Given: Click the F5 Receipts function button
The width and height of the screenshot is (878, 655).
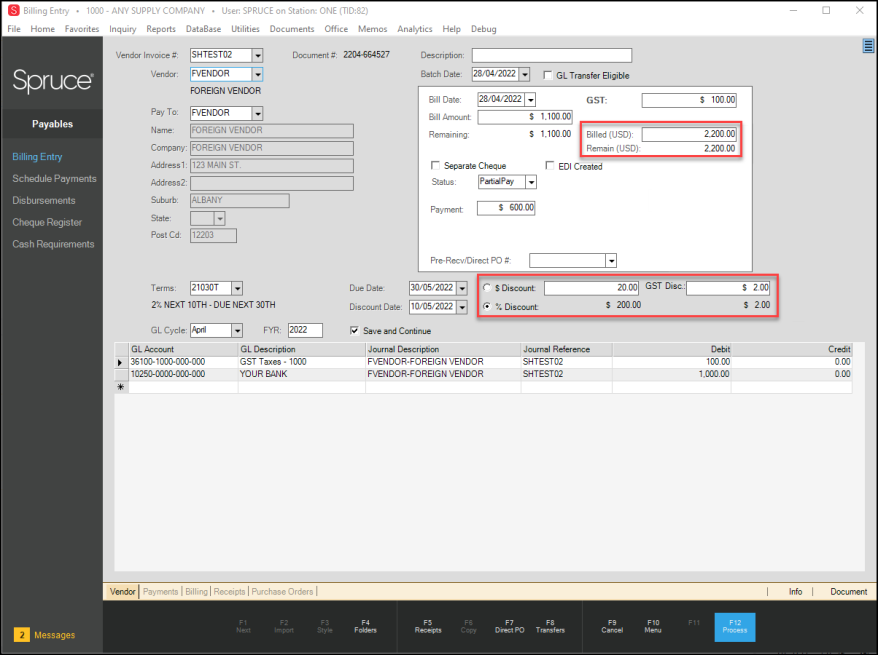Looking at the screenshot, I should click(x=428, y=626).
